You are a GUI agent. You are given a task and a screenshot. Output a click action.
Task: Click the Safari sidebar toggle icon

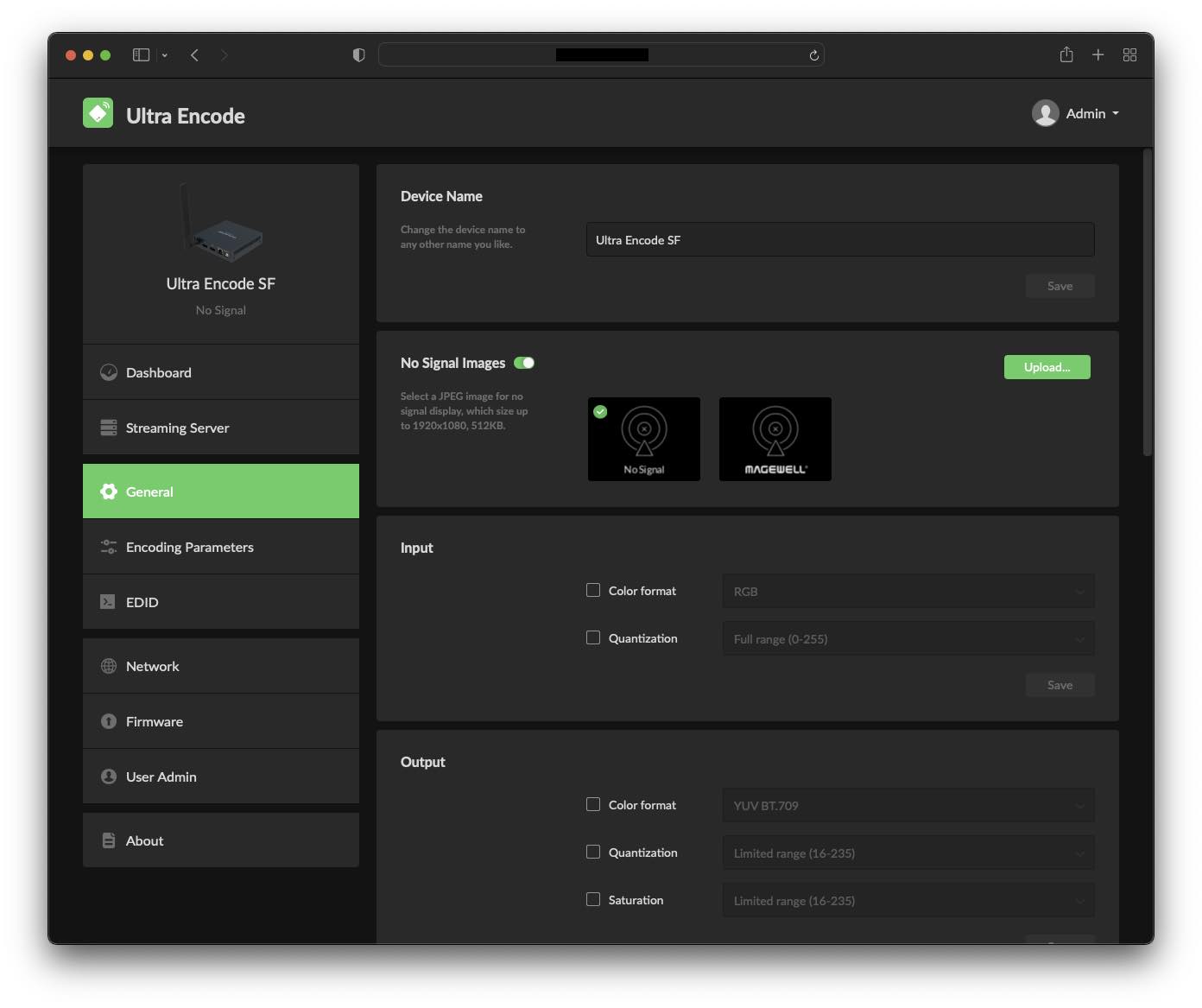pyautogui.click(x=141, y=54)
